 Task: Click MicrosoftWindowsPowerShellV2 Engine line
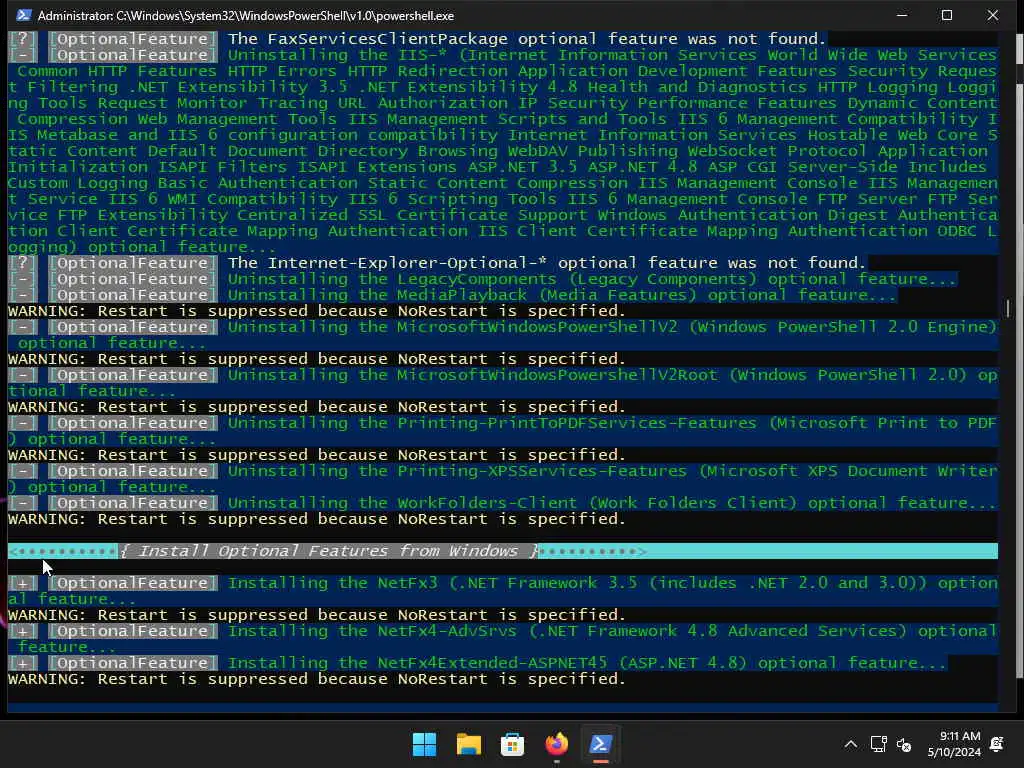503,335
